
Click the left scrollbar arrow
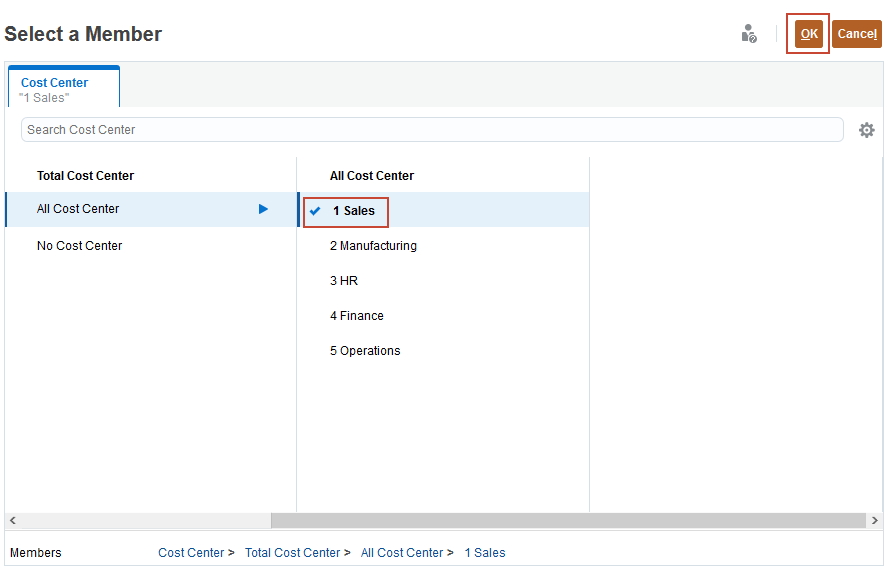12,520
